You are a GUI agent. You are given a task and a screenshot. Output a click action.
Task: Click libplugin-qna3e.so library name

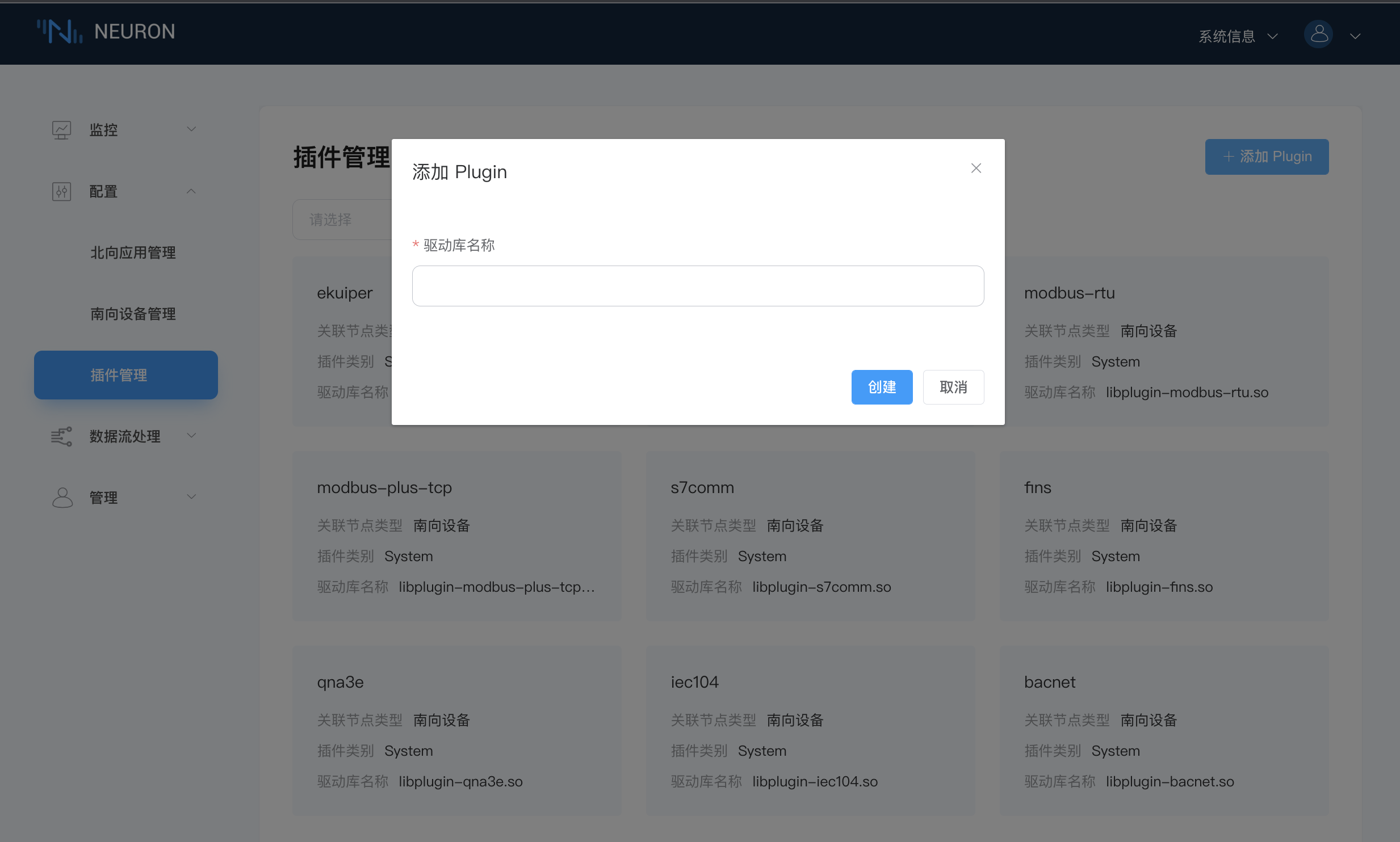(460, 781)
